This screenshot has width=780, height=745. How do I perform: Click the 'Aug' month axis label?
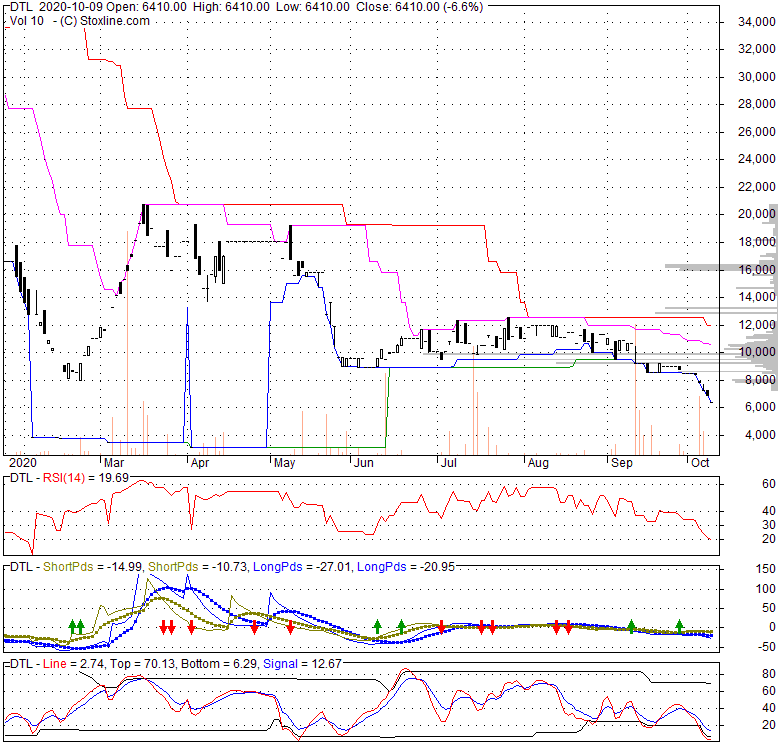coord(538,463)
